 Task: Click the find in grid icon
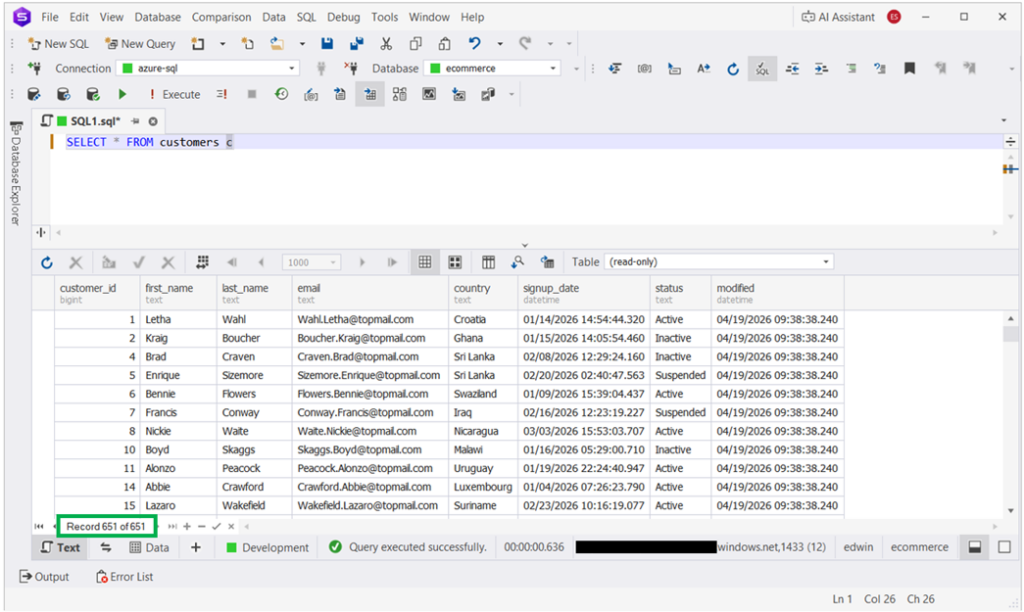coord(517,263)
